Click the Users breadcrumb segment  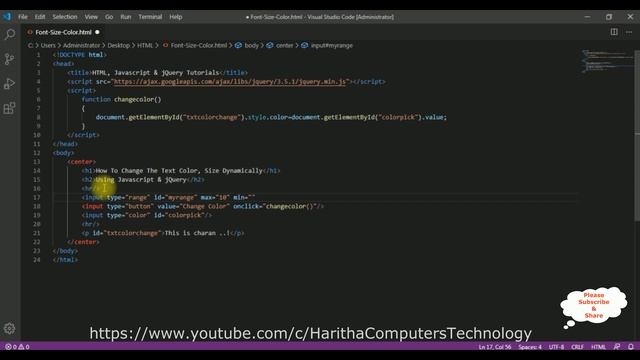[x=48, y=45]
